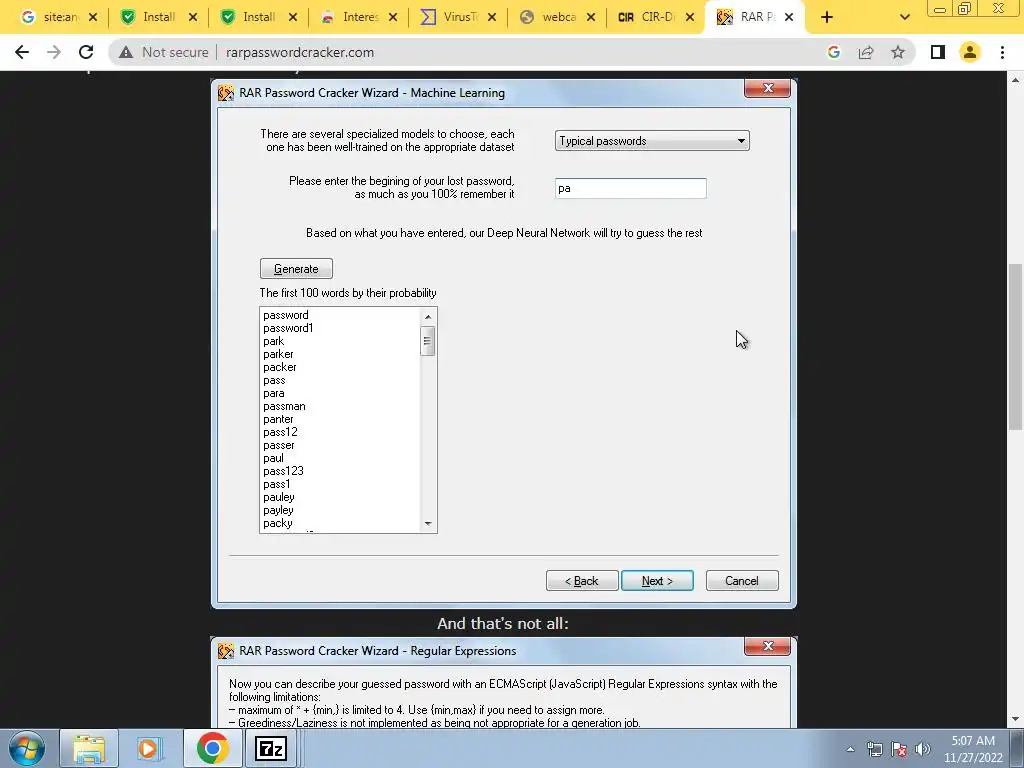Click the word list scroll down arrow
Viewport: 1024px width, 768px height.
coord(428,524)
